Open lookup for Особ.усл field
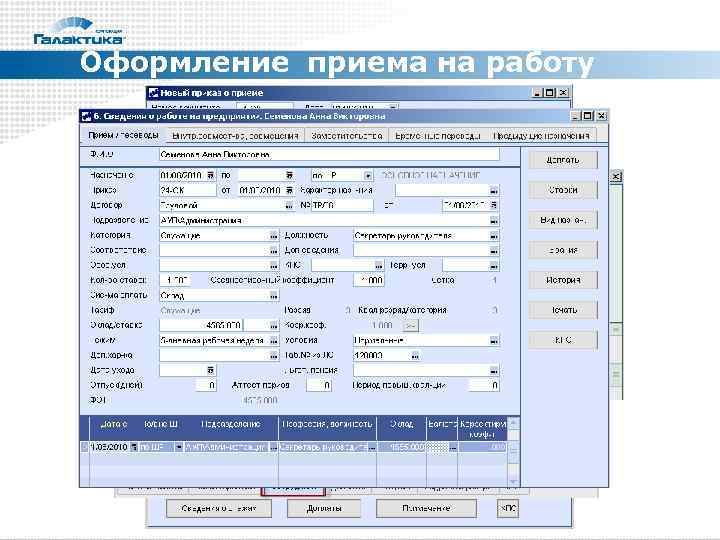The image size is (720, 540). point(274,266)
